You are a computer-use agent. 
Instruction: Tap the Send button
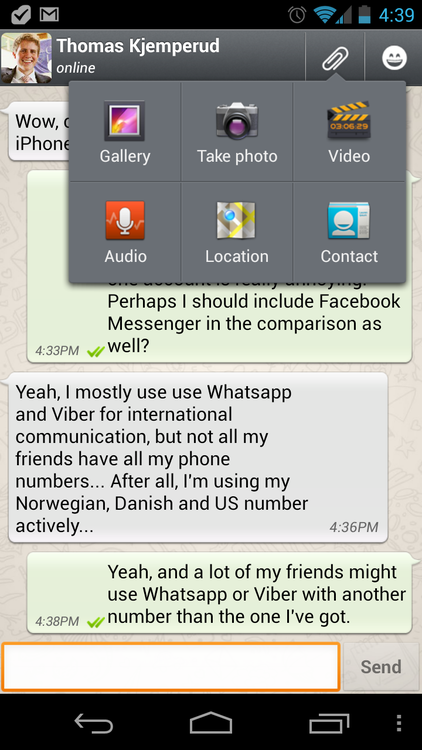click(381, 667)
